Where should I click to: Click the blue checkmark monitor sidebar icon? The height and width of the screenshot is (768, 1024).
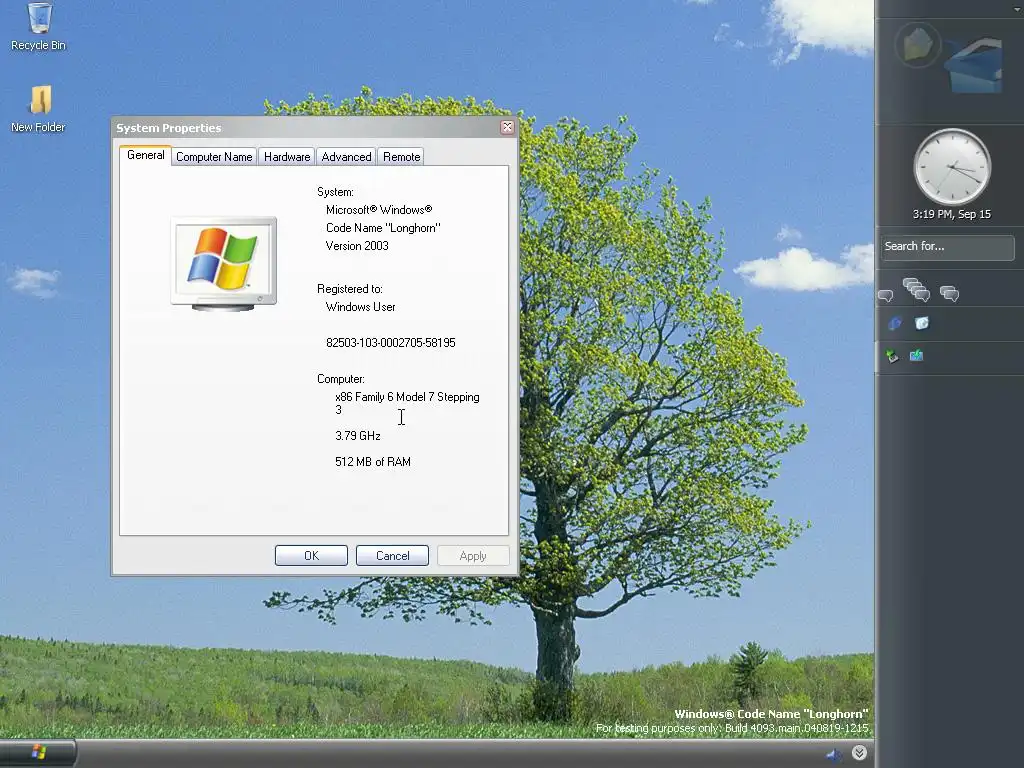(917, 355)
